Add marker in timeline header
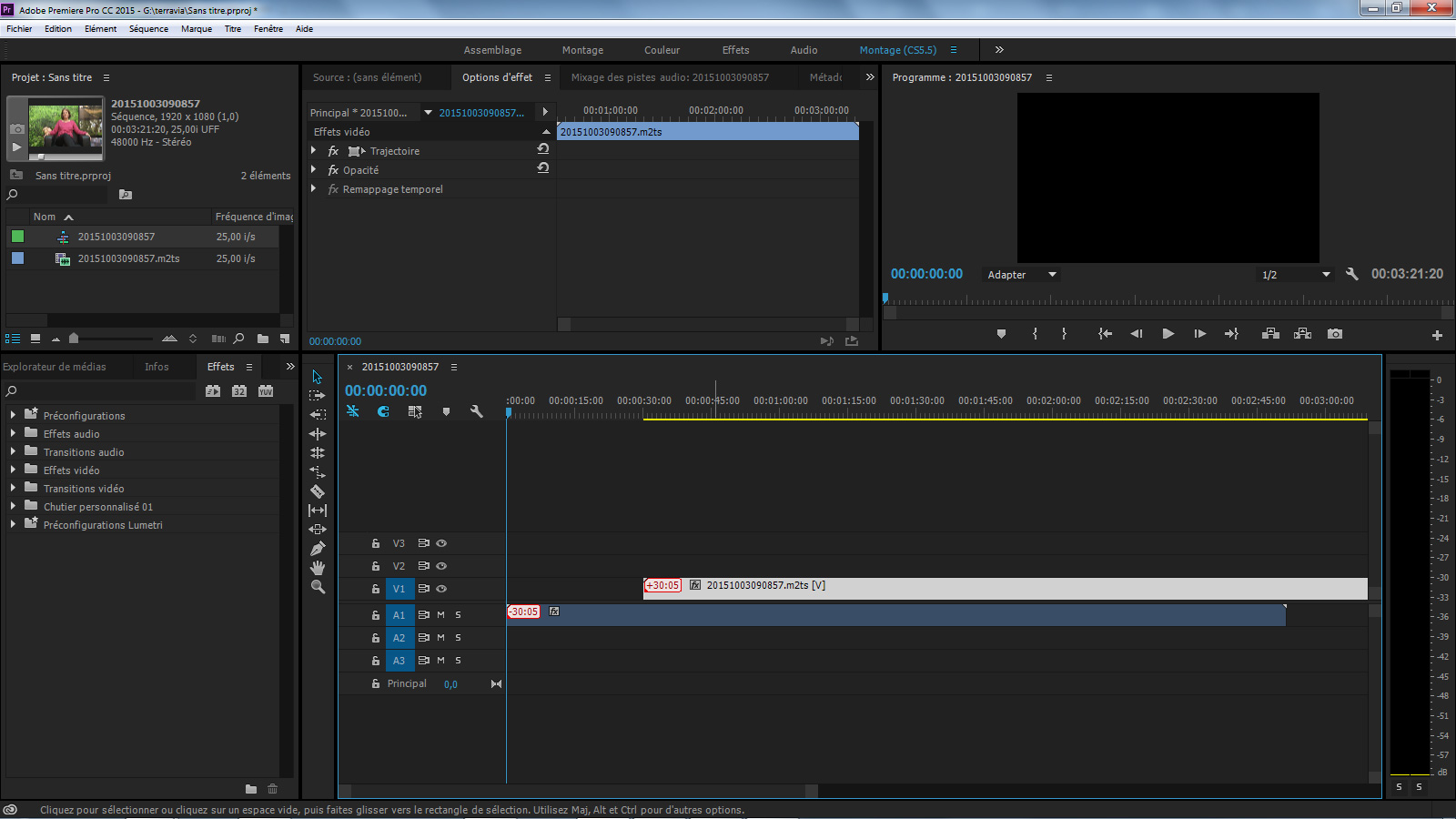Image resolution: width=1456 pixels, height=819 pixels. coord(446,412)
